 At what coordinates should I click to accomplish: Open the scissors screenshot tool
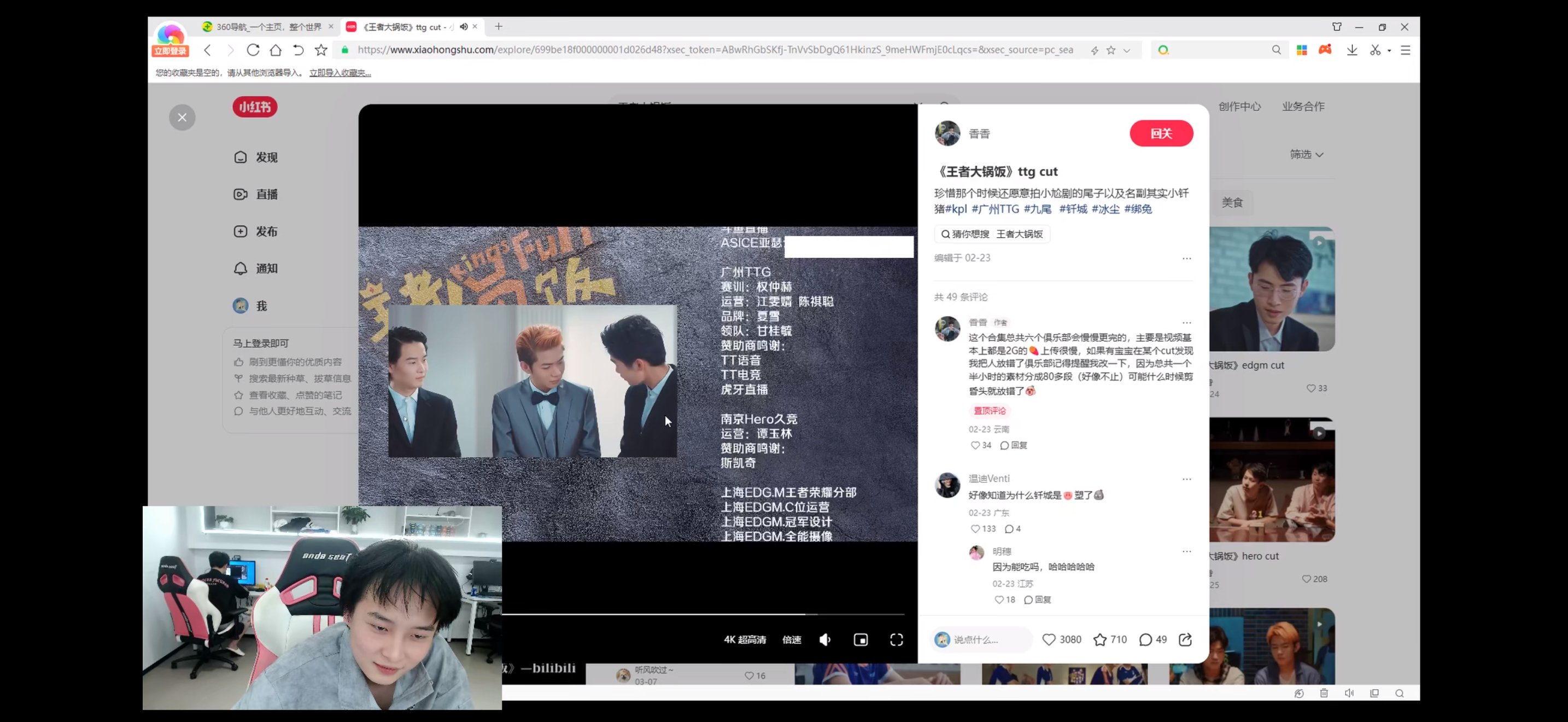[1375, 50]
